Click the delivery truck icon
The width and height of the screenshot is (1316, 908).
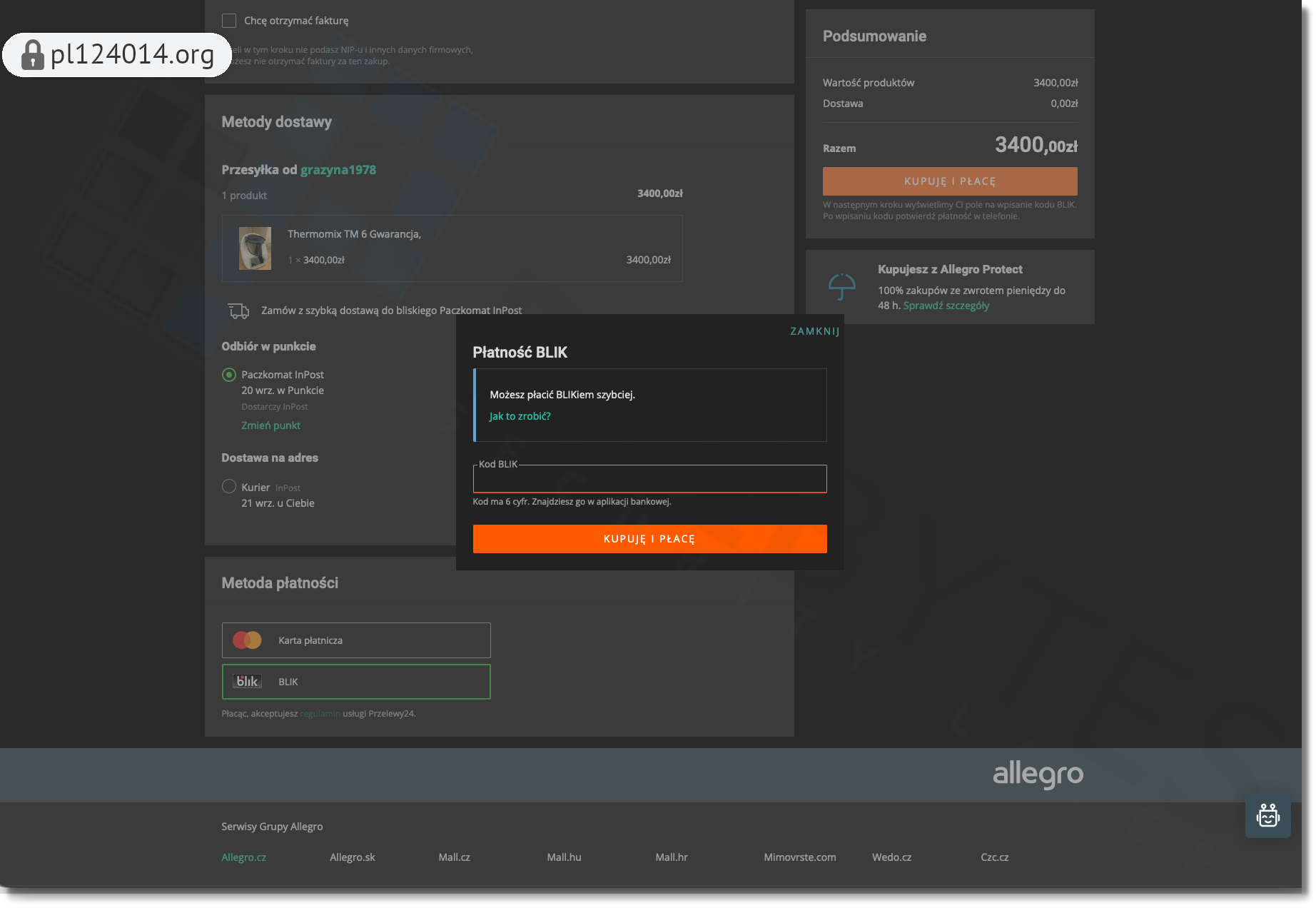coord(238,311)
